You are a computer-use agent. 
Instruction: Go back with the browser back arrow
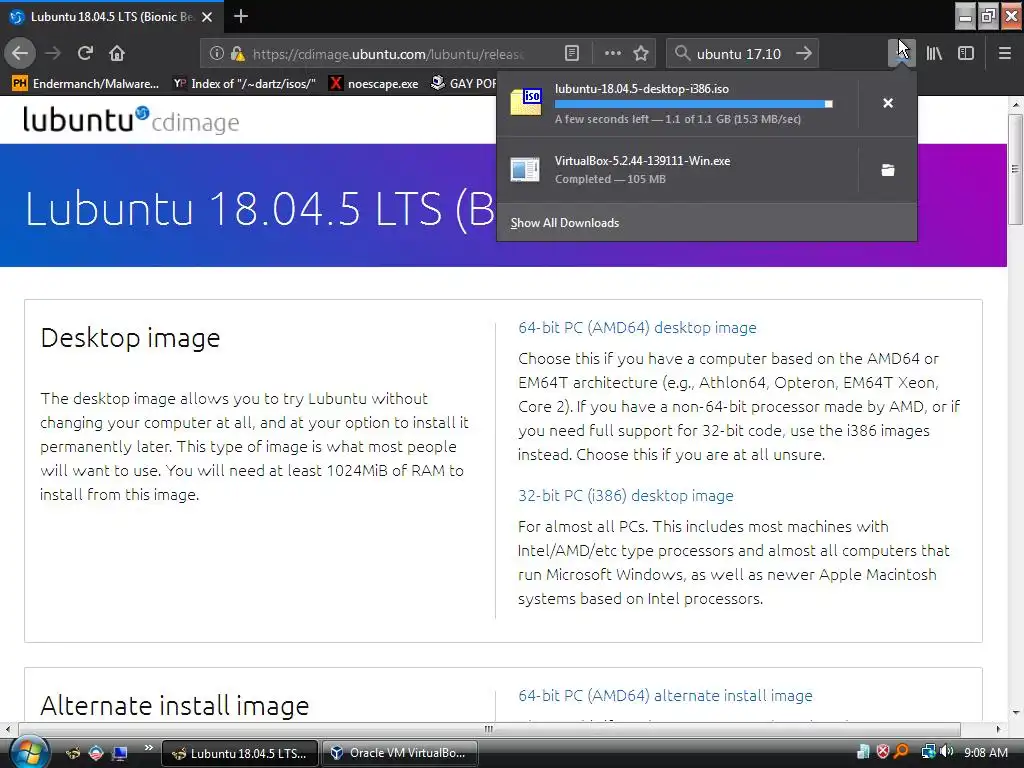(x=20, y=53)
